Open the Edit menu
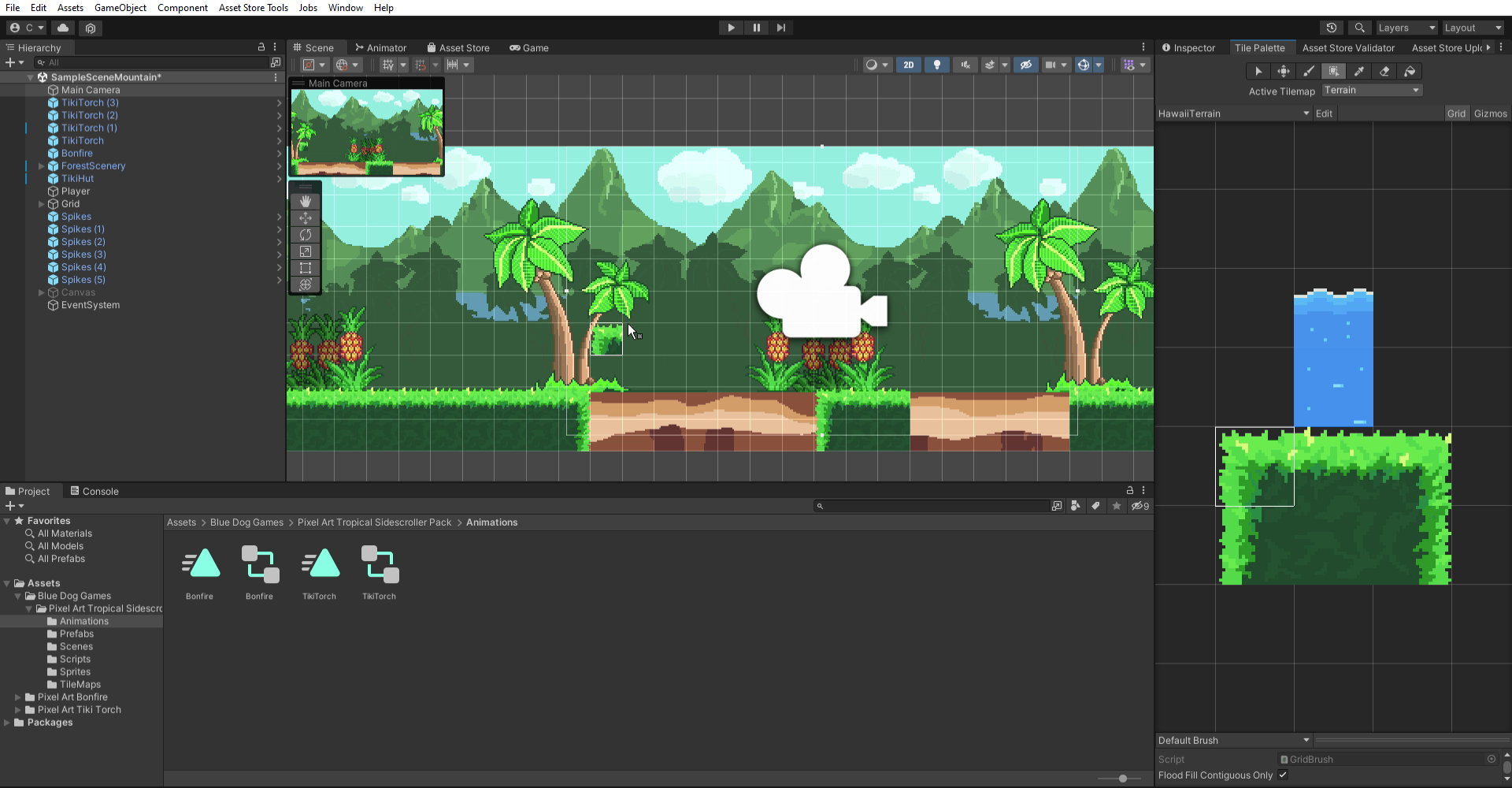Image resolution: width=1512 pixels, height=788 pixels. (39, 8)
